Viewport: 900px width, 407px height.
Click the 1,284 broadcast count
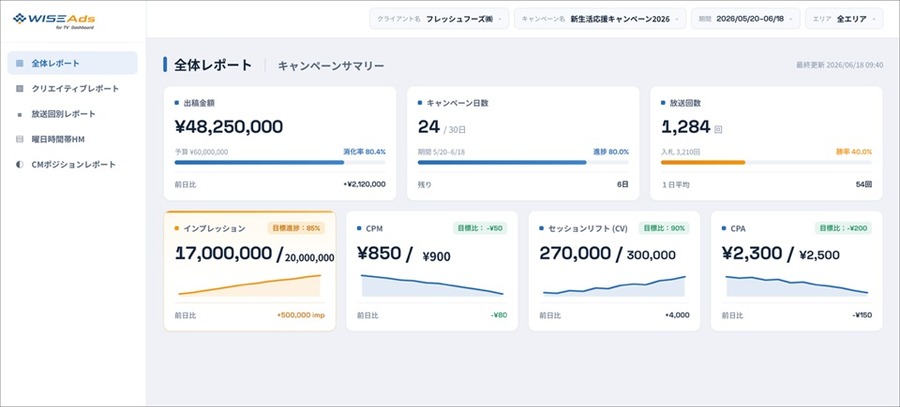(685, 127)
